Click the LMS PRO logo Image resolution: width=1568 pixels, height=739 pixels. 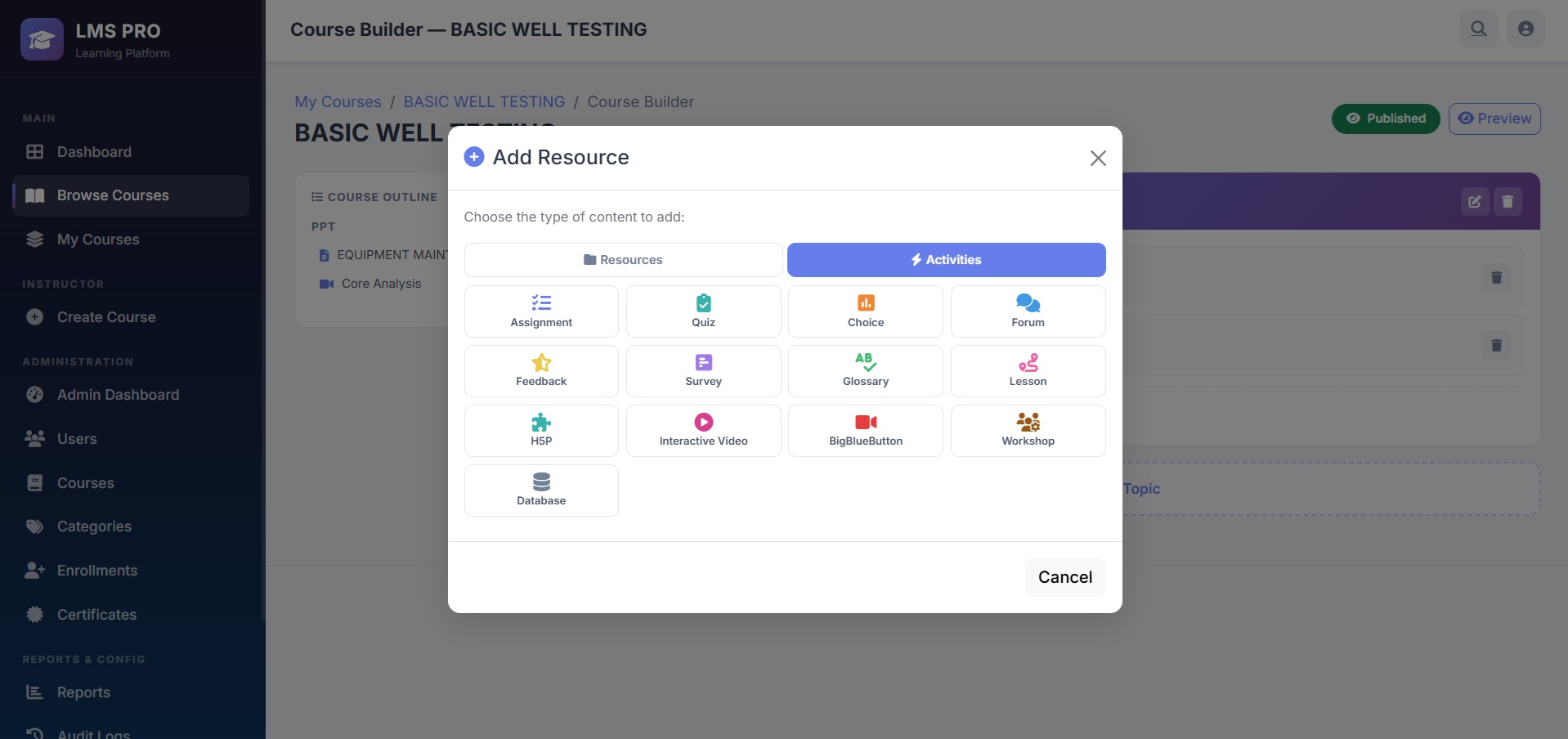coord(42,39)
